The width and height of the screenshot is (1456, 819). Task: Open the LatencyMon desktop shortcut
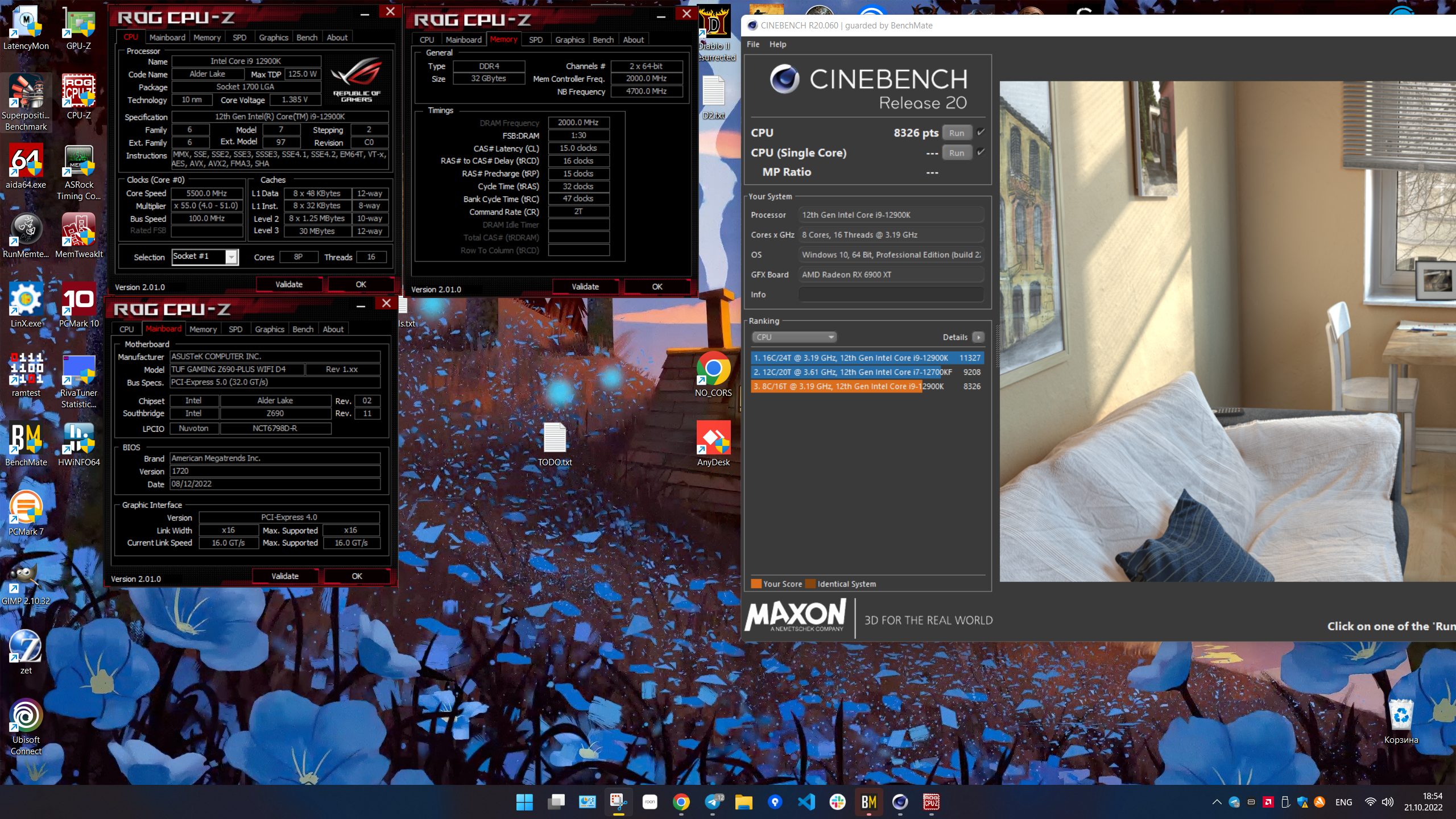click(x=26, y=27)
